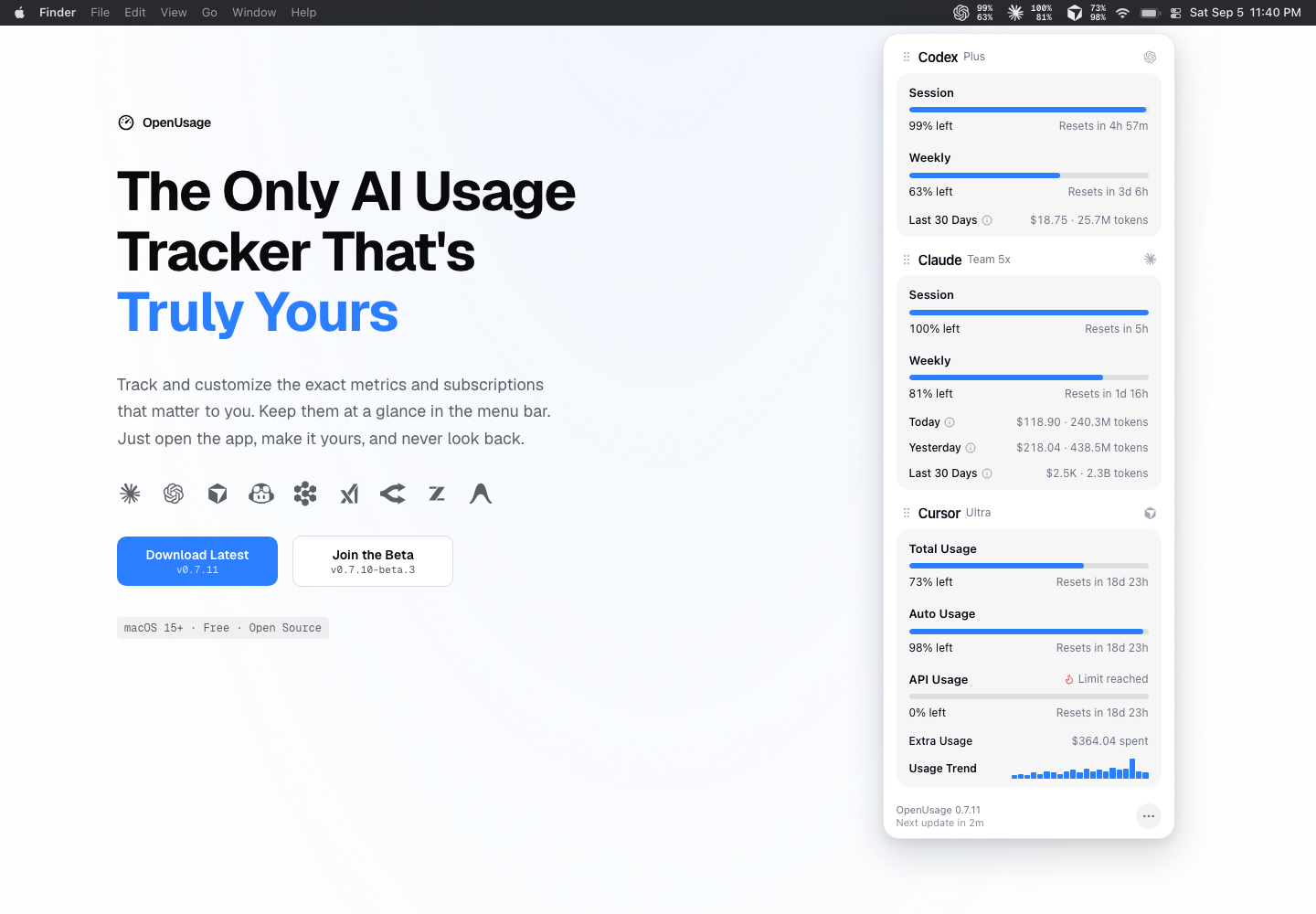
Task: Click the Z-shaped provider icon
Action: 437,494
